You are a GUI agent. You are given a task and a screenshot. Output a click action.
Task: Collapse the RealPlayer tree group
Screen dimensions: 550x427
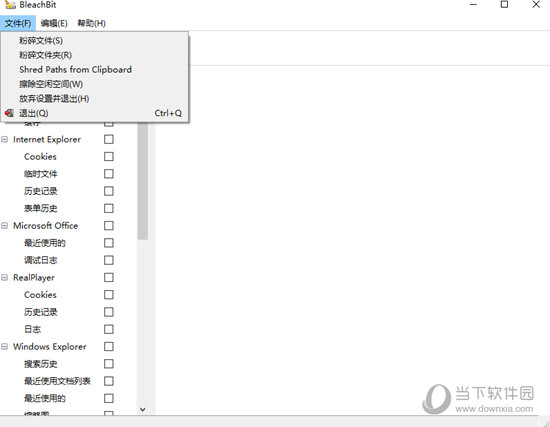click(x=5, y=278)
